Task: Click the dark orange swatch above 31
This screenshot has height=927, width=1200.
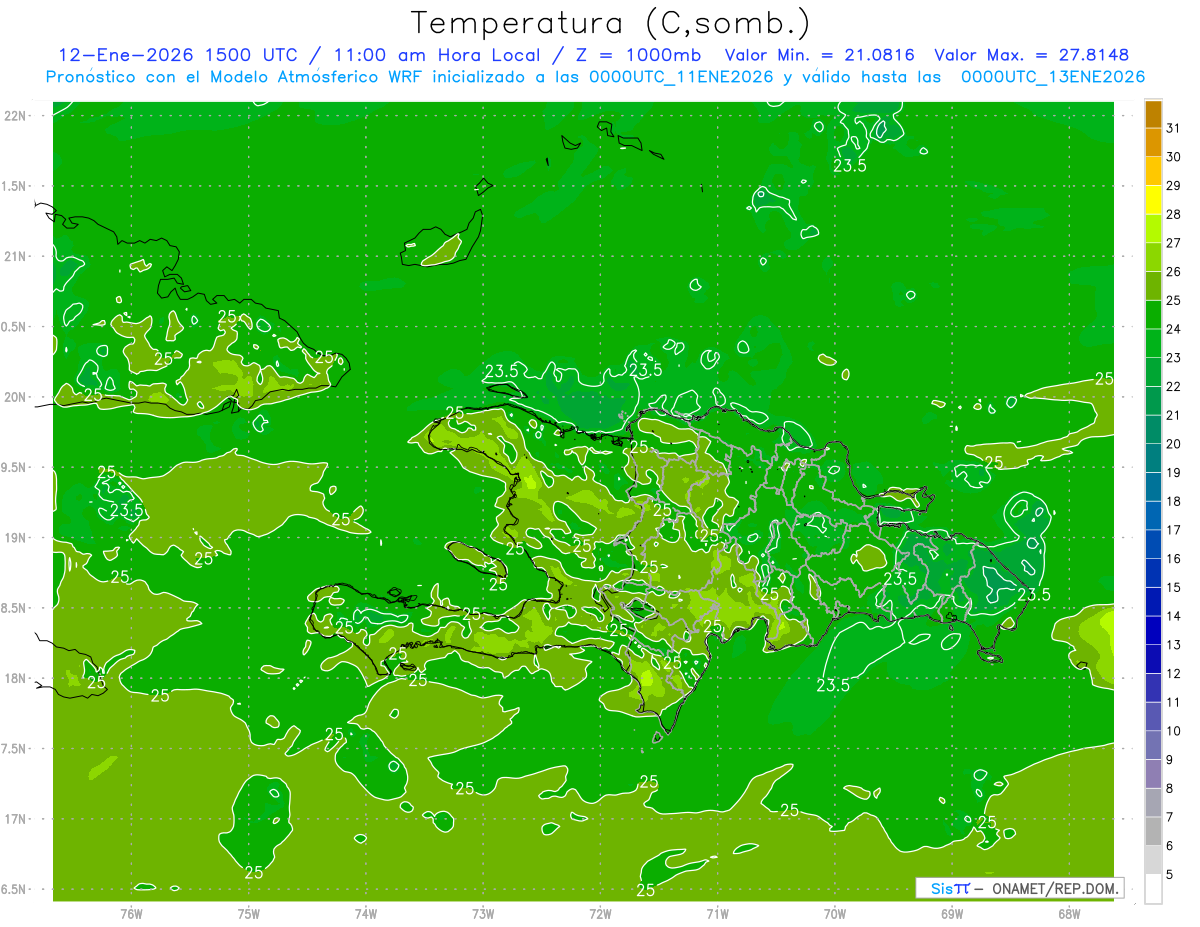Action: (x=1153, y=113)
